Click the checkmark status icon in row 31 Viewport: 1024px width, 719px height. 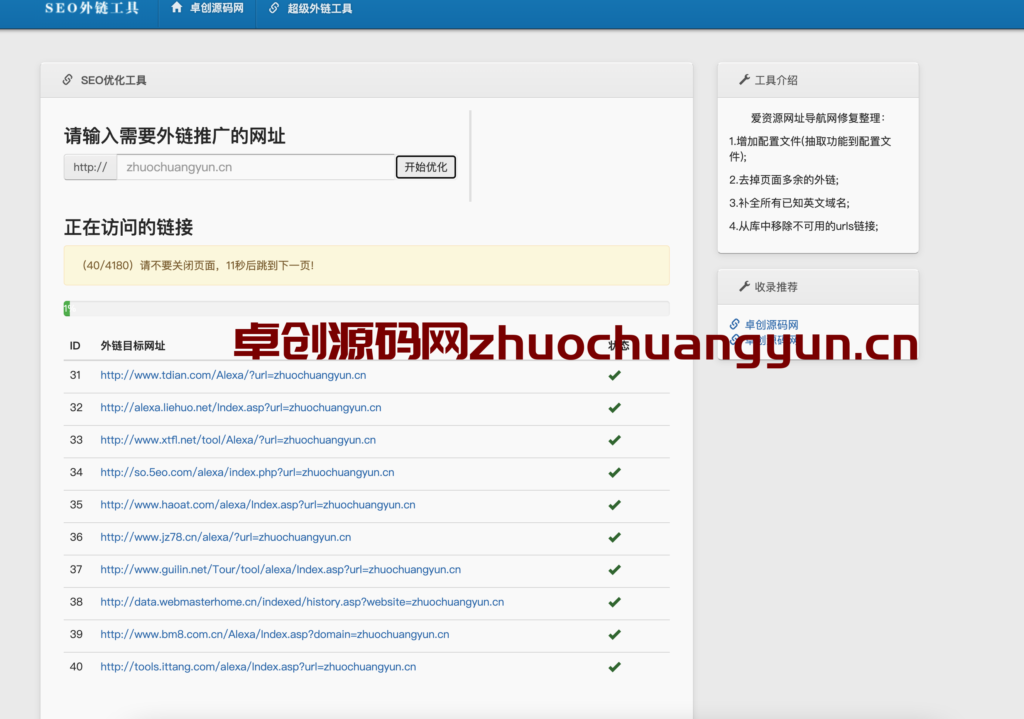point(615,375)
